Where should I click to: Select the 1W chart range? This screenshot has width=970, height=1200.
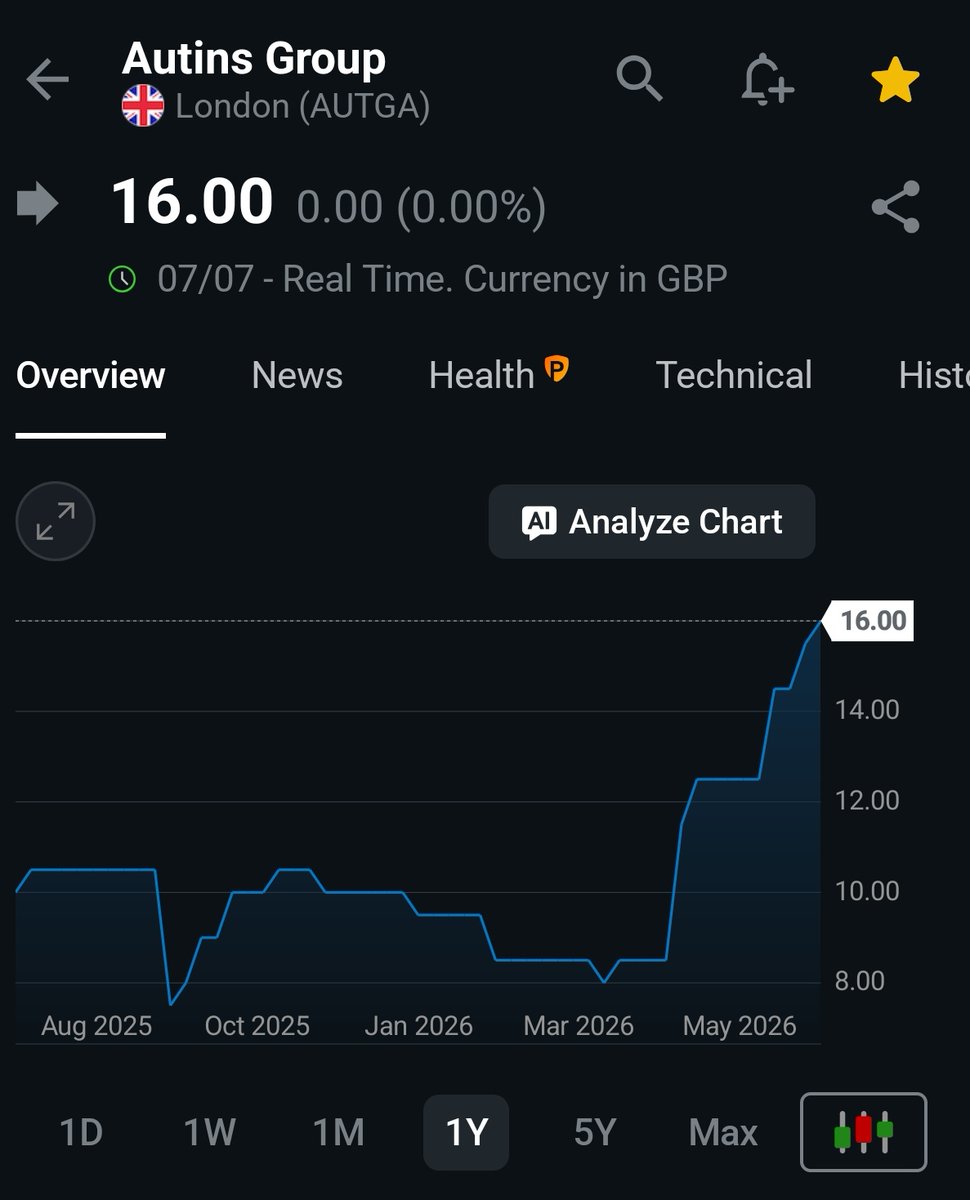click(210, 1133)
